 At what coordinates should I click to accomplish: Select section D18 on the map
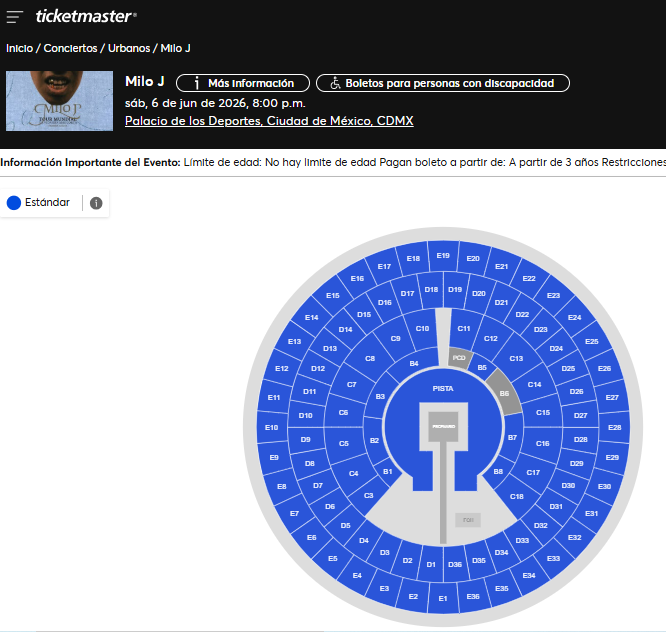click(431, 289)
